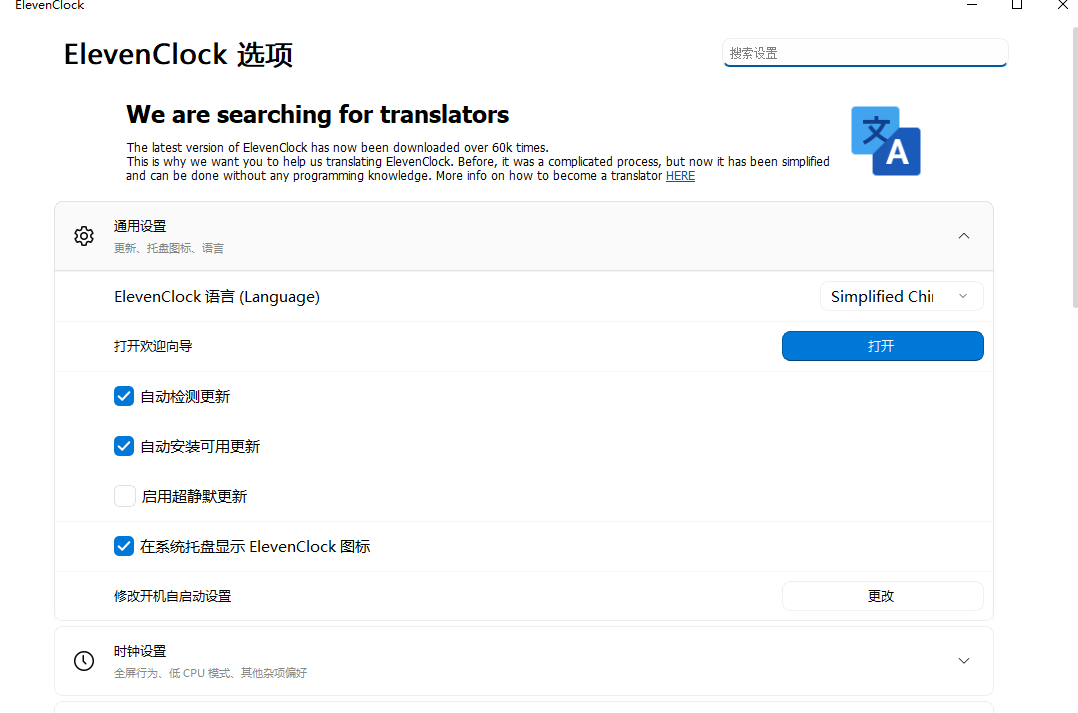
Task: Uncheck the 自动检测更新 checkbox
Action: 124,396
